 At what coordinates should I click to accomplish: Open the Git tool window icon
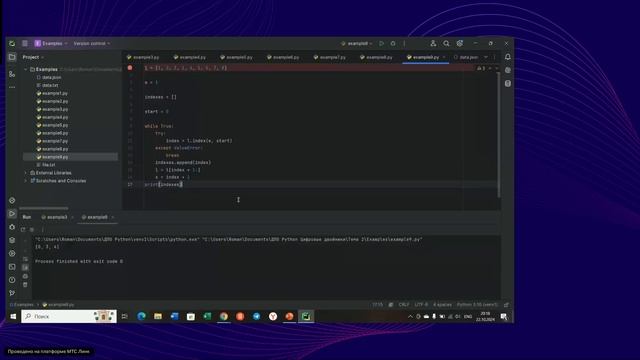coord(12,293)
